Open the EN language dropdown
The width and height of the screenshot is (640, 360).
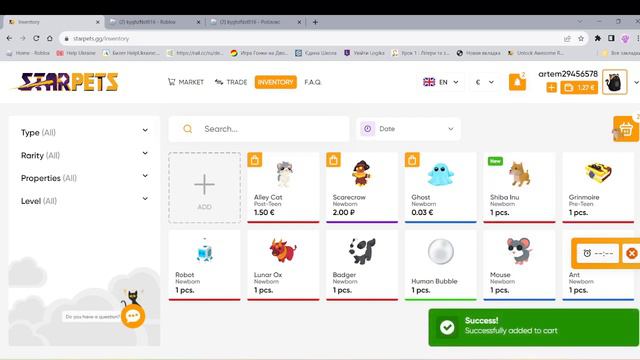click(441, 82)
